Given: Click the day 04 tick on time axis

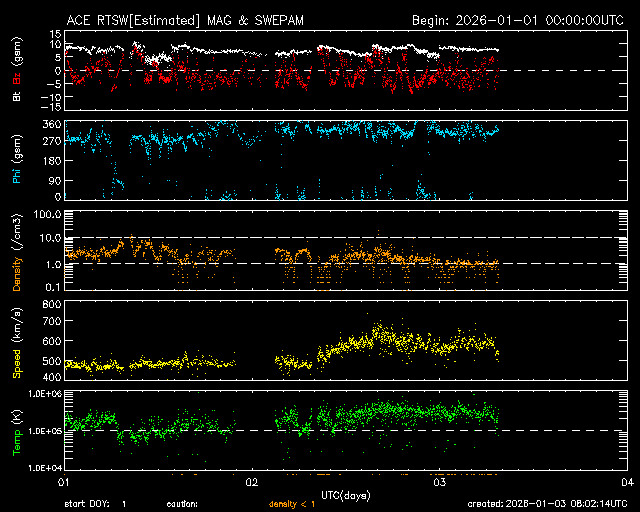Looking at the screenshot, I should (626, 482).
